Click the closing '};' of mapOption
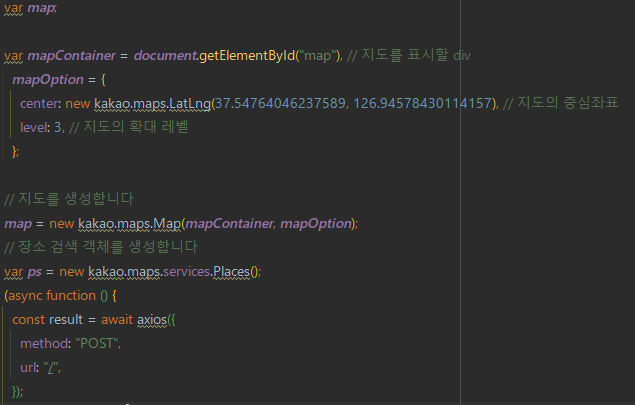The height and width of the screenshot is (405, 635). (15, 151)
